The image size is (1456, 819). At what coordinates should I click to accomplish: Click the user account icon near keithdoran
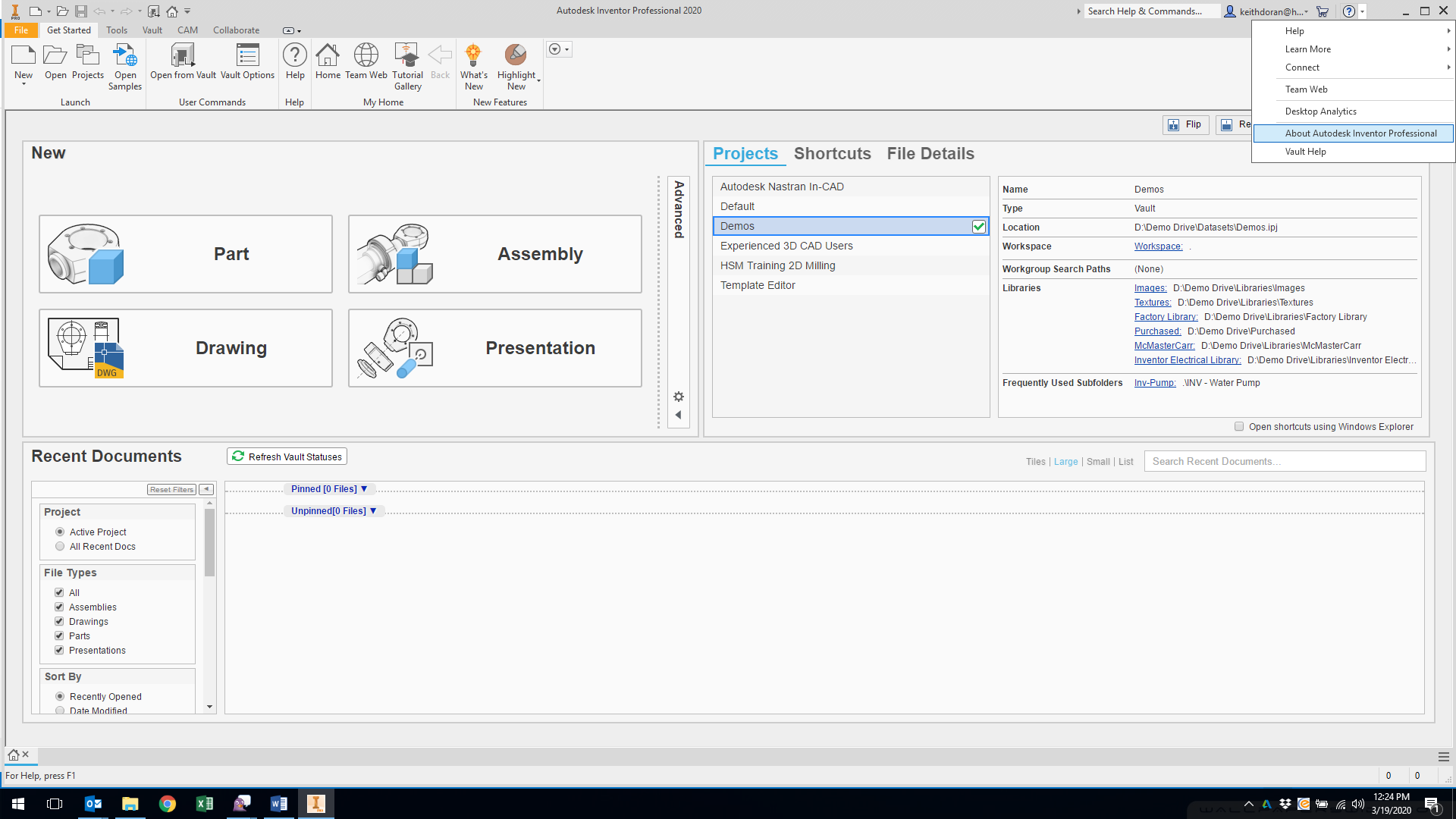coord(1229,11)
